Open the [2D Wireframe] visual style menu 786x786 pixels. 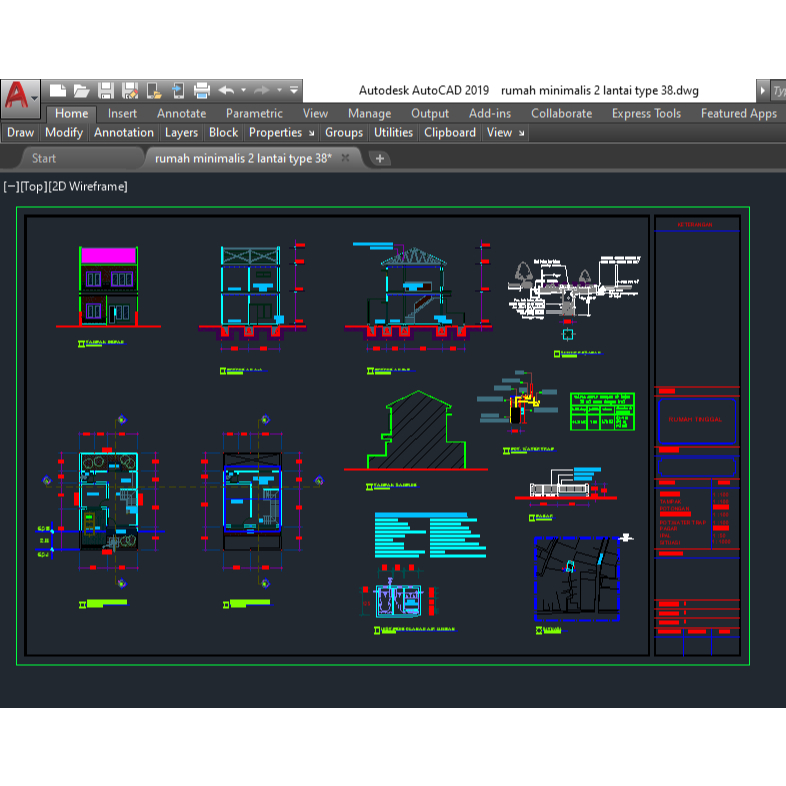point(88,187)
